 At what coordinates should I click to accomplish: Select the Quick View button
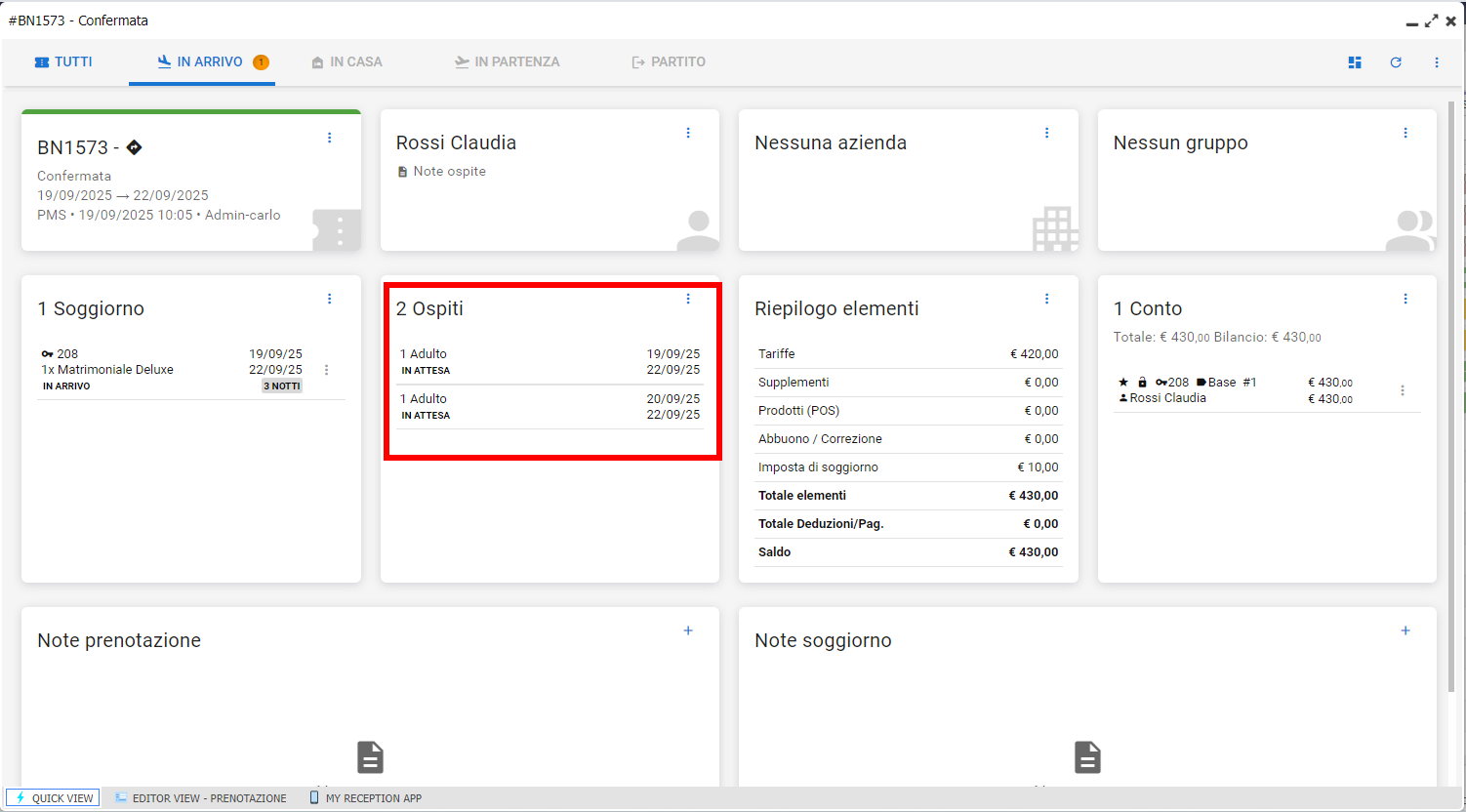[53, 798]
